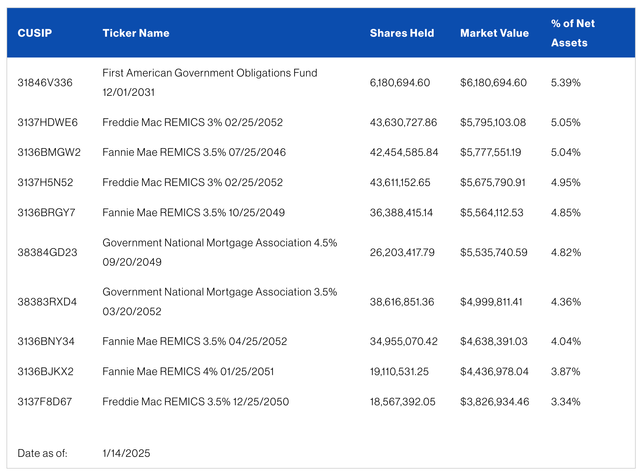Viewport: 640px width, 473px height.
Task: Select shares held 42,454,585.84
Action: (x=404, y=152)
